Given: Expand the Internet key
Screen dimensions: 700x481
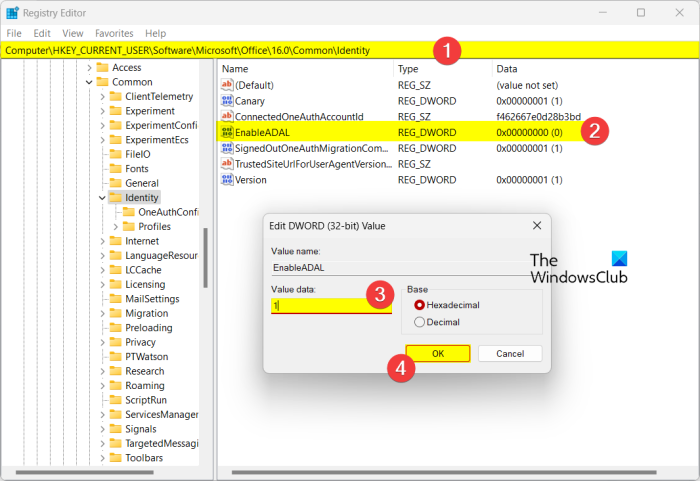Looking at the screenshot, I should click(102, 241).
